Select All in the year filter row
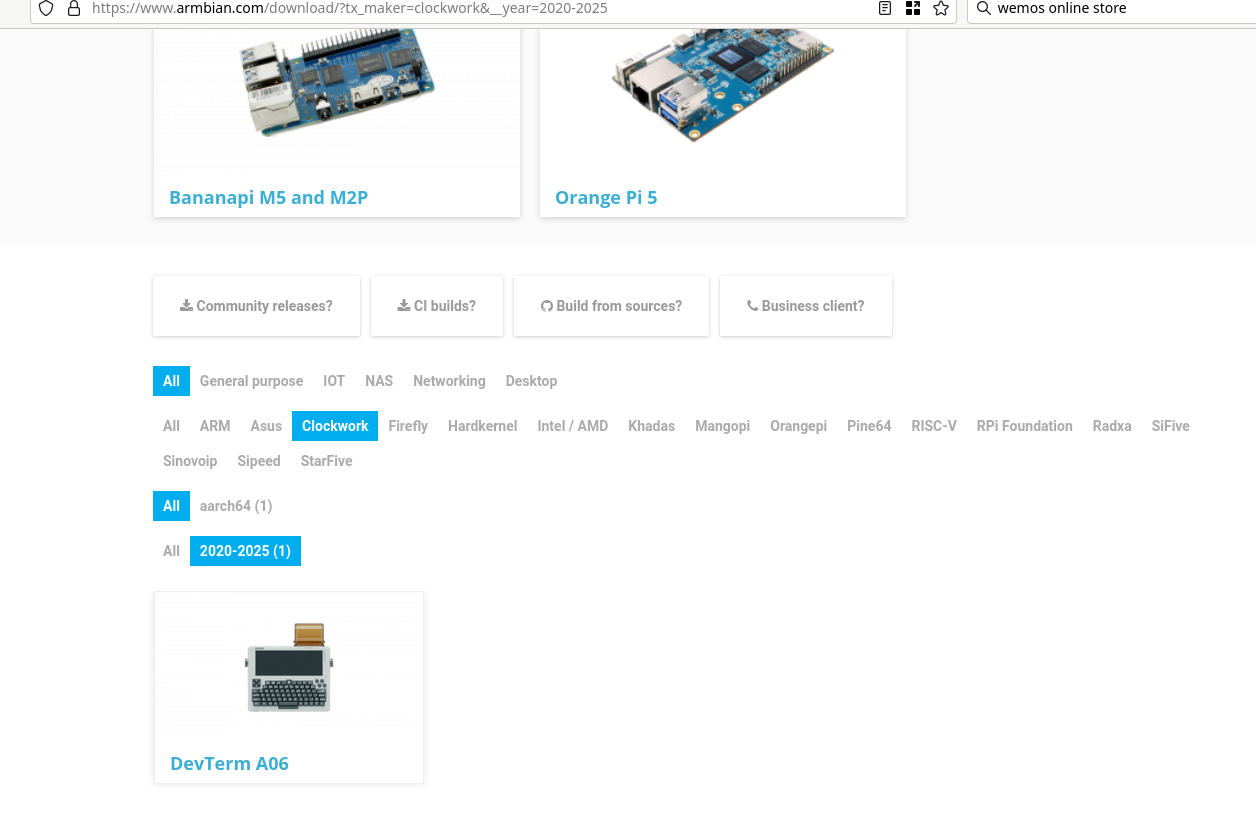The width and height of the screenshot is (1256, 837). click(171, 551)
